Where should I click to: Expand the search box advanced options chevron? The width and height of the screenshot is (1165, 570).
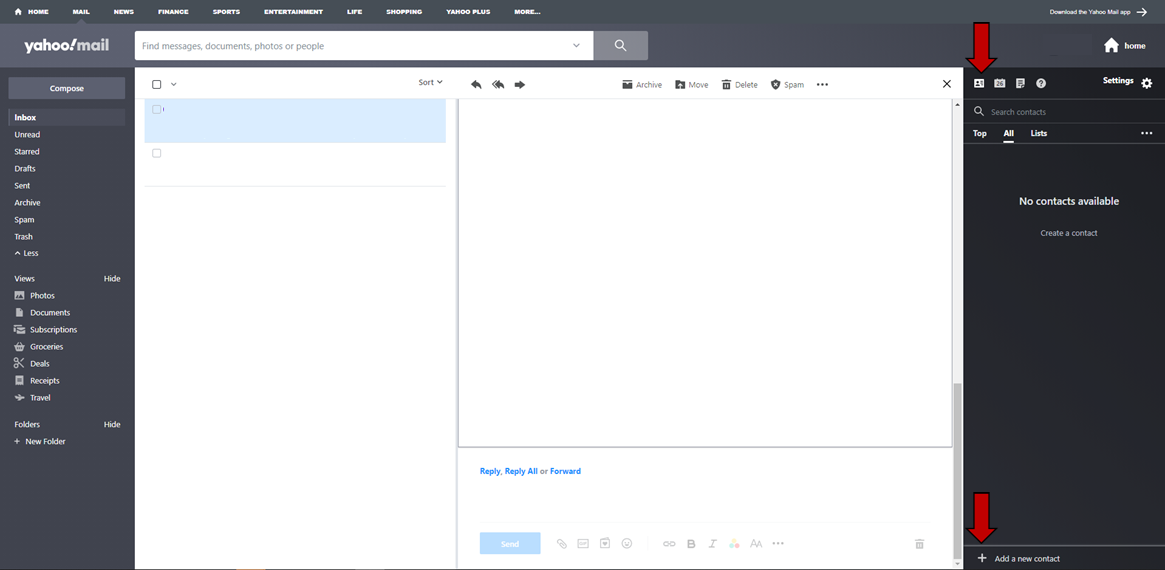pyautogui.click(x=576, y=46)
